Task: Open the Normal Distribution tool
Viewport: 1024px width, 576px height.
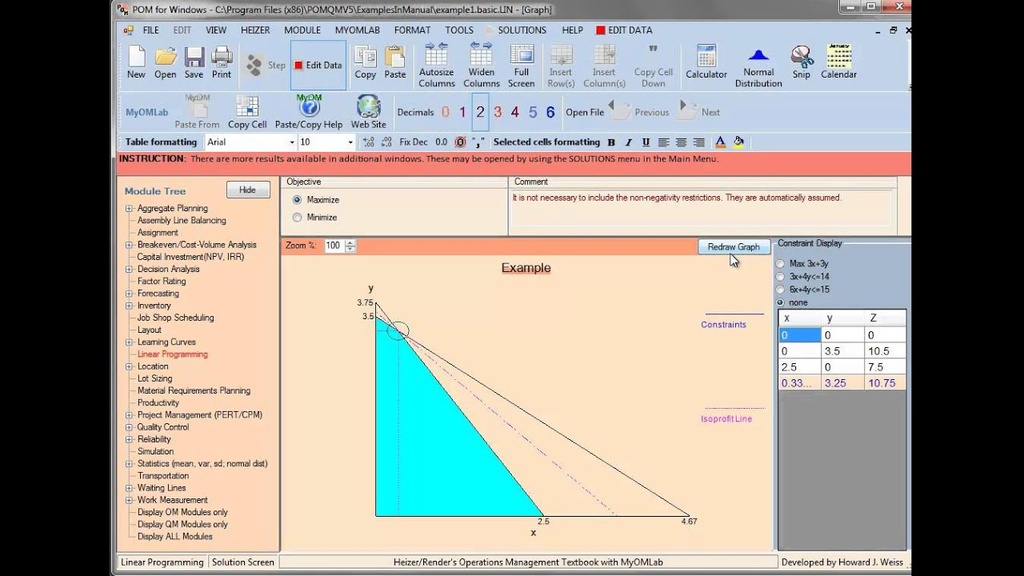Action: click(758, 63)
